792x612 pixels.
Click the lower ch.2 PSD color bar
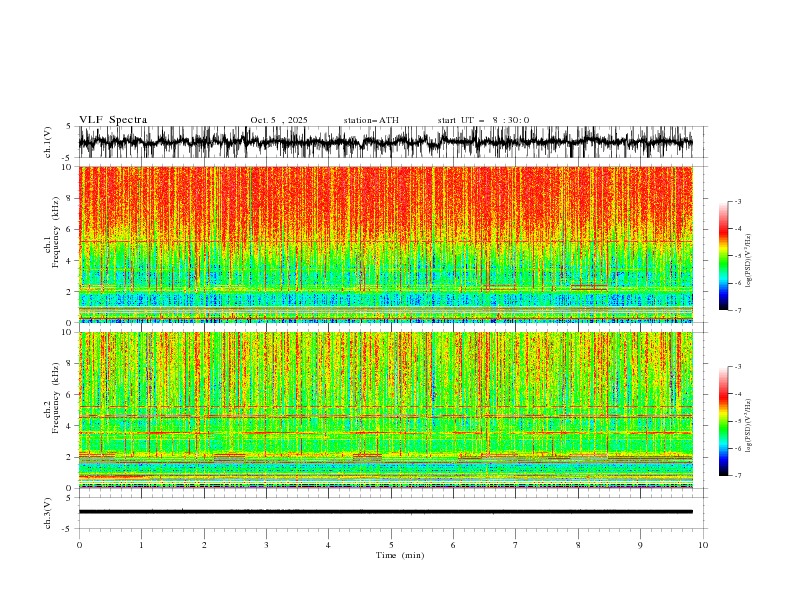[x=723, y=421]
